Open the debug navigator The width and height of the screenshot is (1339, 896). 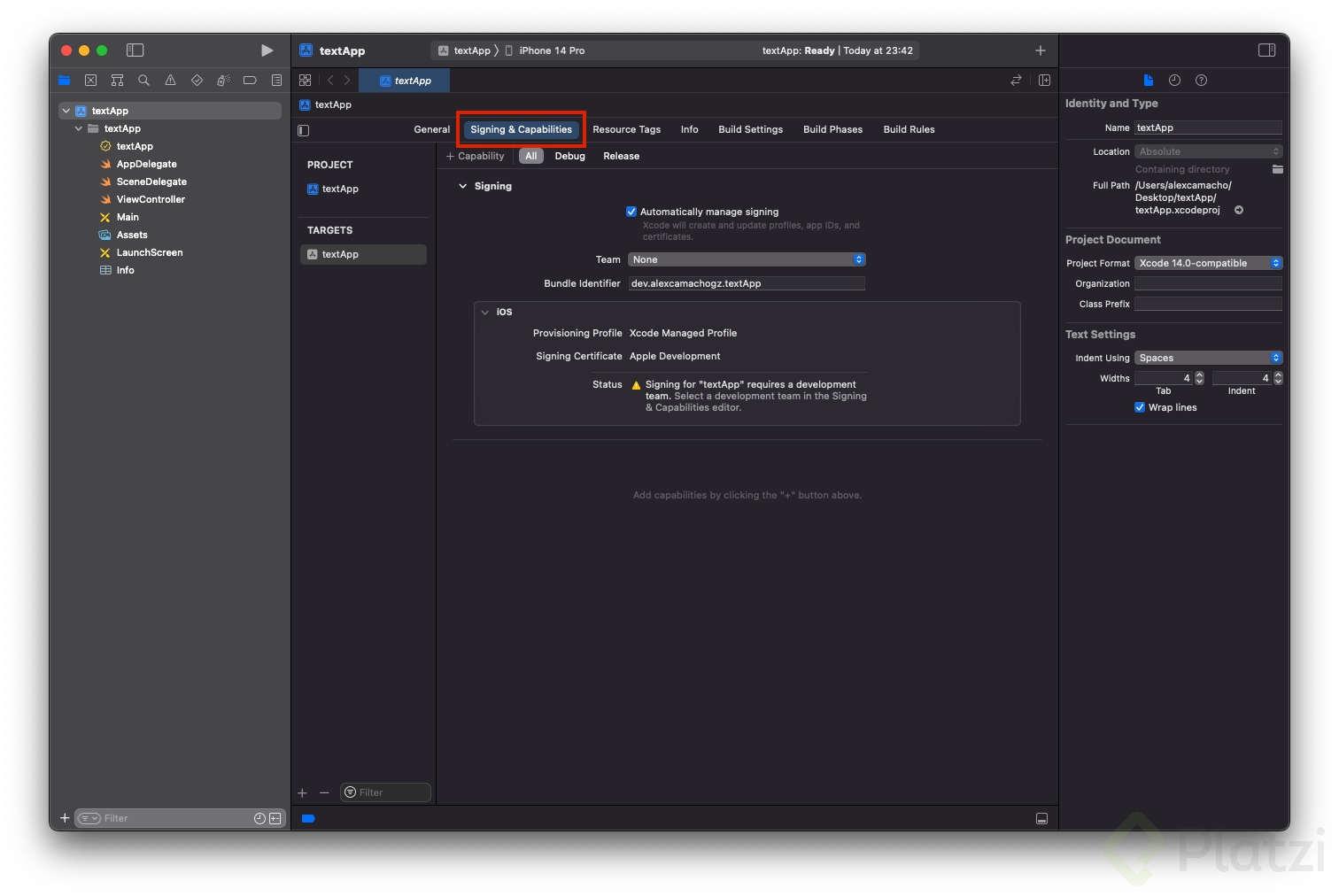click(x=223, y=81)
